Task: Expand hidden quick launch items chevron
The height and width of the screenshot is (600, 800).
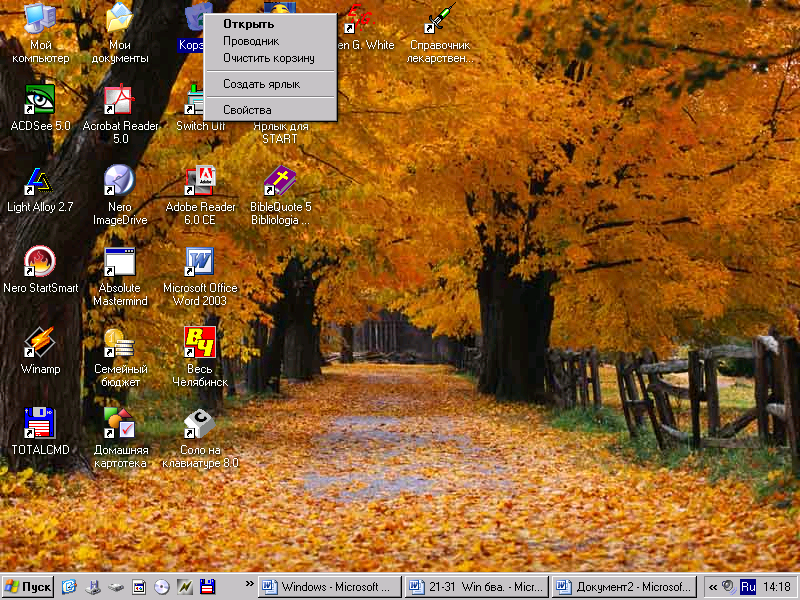Action: pyautogui.click(x=249, y=583)
